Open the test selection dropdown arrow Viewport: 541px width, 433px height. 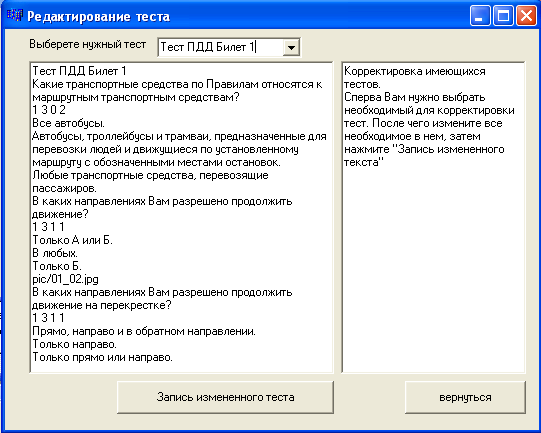click(291, 47)
